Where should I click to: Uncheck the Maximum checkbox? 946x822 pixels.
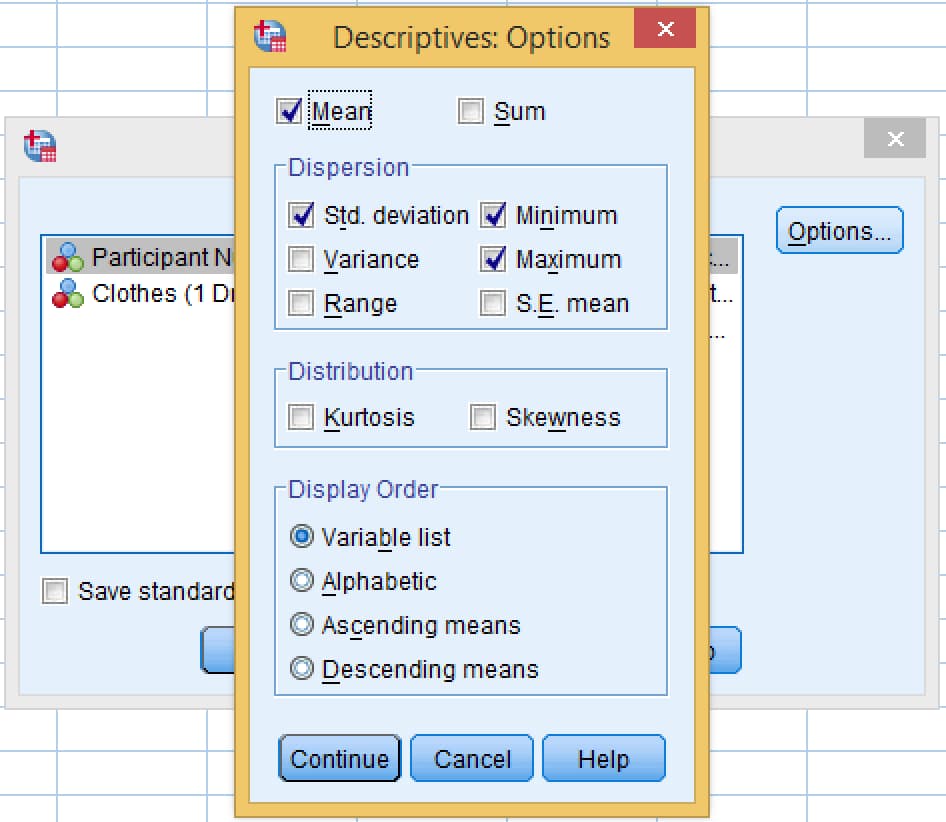493,260
